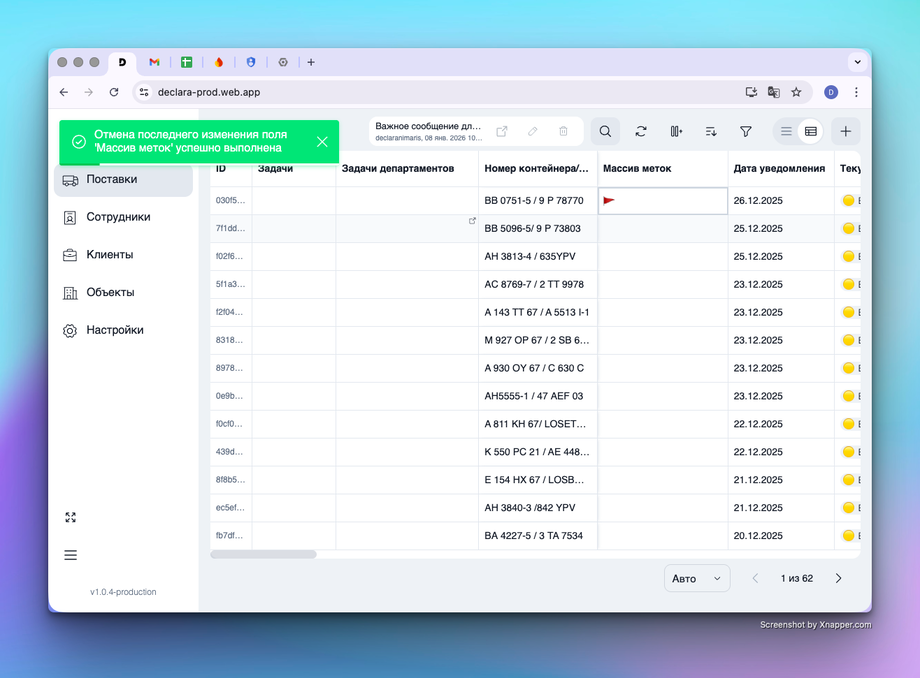Viewport: 920px width, 678px height.
Task: Select the cell AH5555-1 / 47 AEF 03
Action: (x=537, y=396)
